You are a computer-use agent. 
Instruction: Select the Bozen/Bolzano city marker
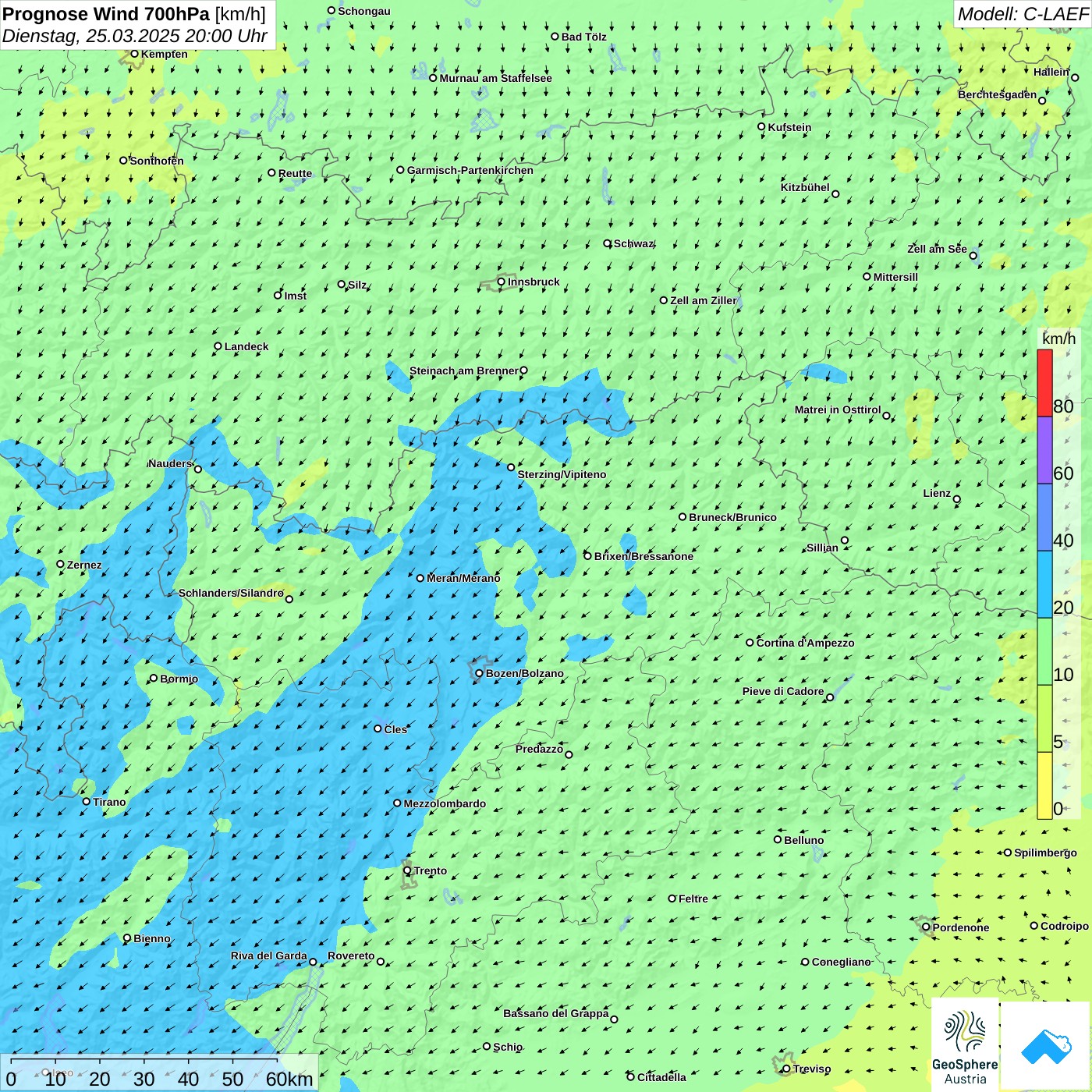(x=479, y=673)
